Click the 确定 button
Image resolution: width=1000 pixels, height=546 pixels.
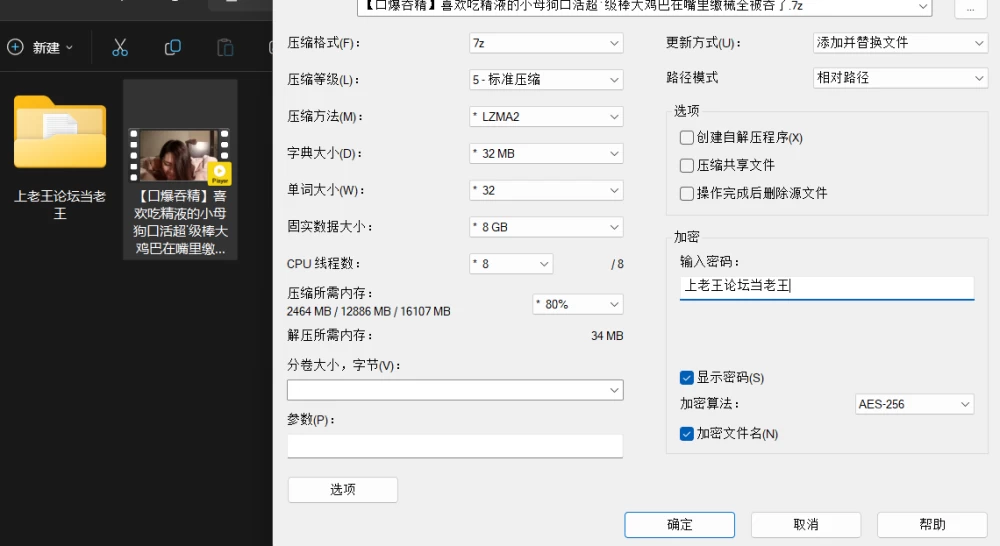coord(679,524)
